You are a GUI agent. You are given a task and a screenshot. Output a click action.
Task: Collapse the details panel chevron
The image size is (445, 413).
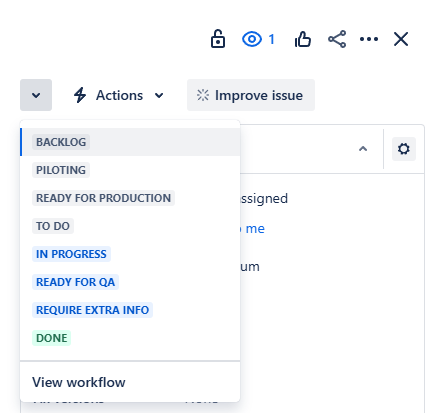pos(363,149)
